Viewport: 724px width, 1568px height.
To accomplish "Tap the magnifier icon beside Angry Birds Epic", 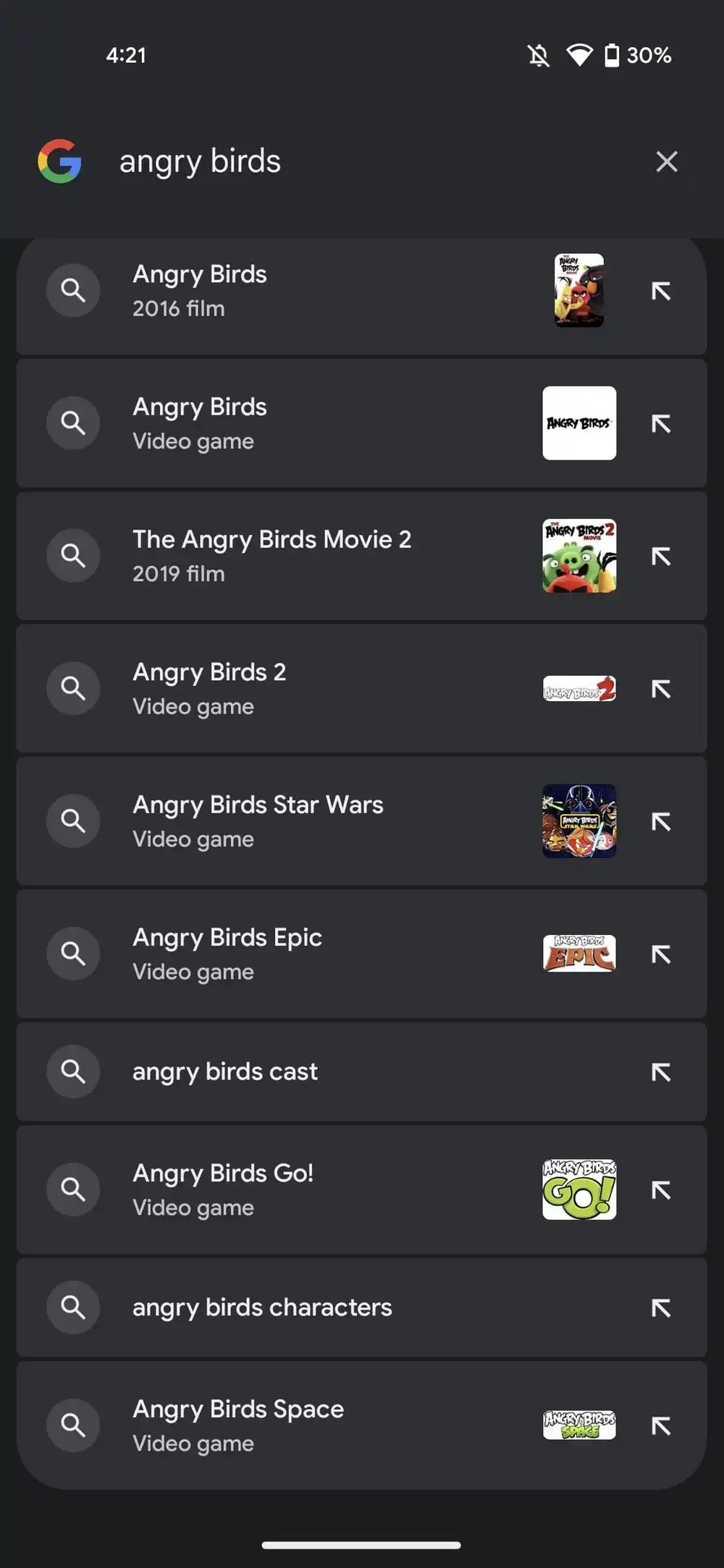I will 73,954.
